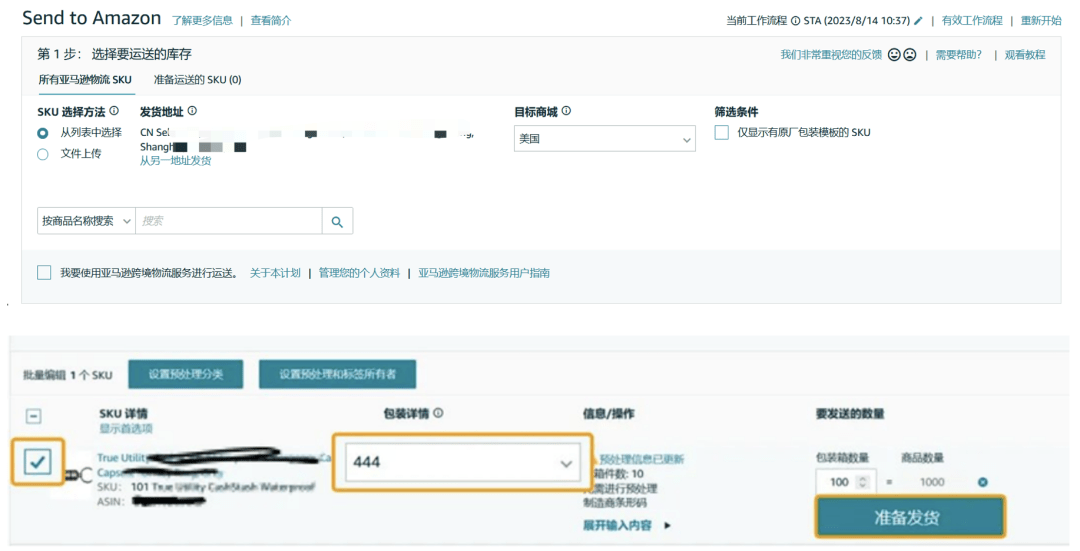Click the search magnifier icon button
Image resolution: width=1080 pixels, height=551 pixels.
coord(337,221)
